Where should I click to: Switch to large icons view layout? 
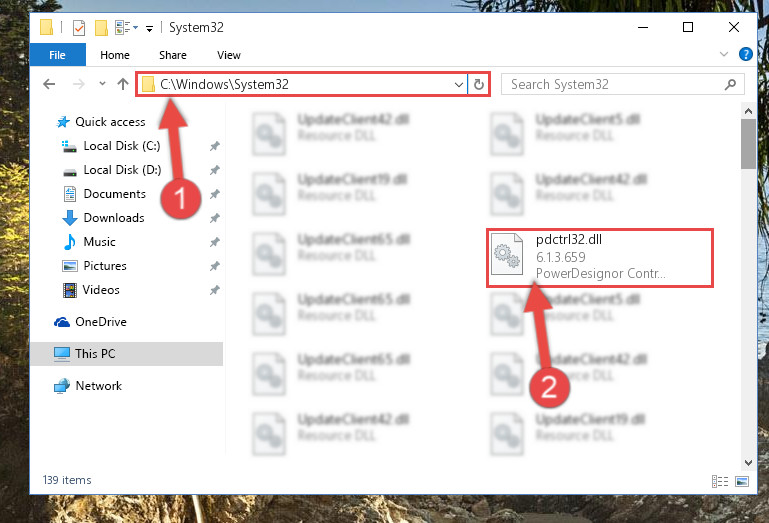click(x=742, y=481)
